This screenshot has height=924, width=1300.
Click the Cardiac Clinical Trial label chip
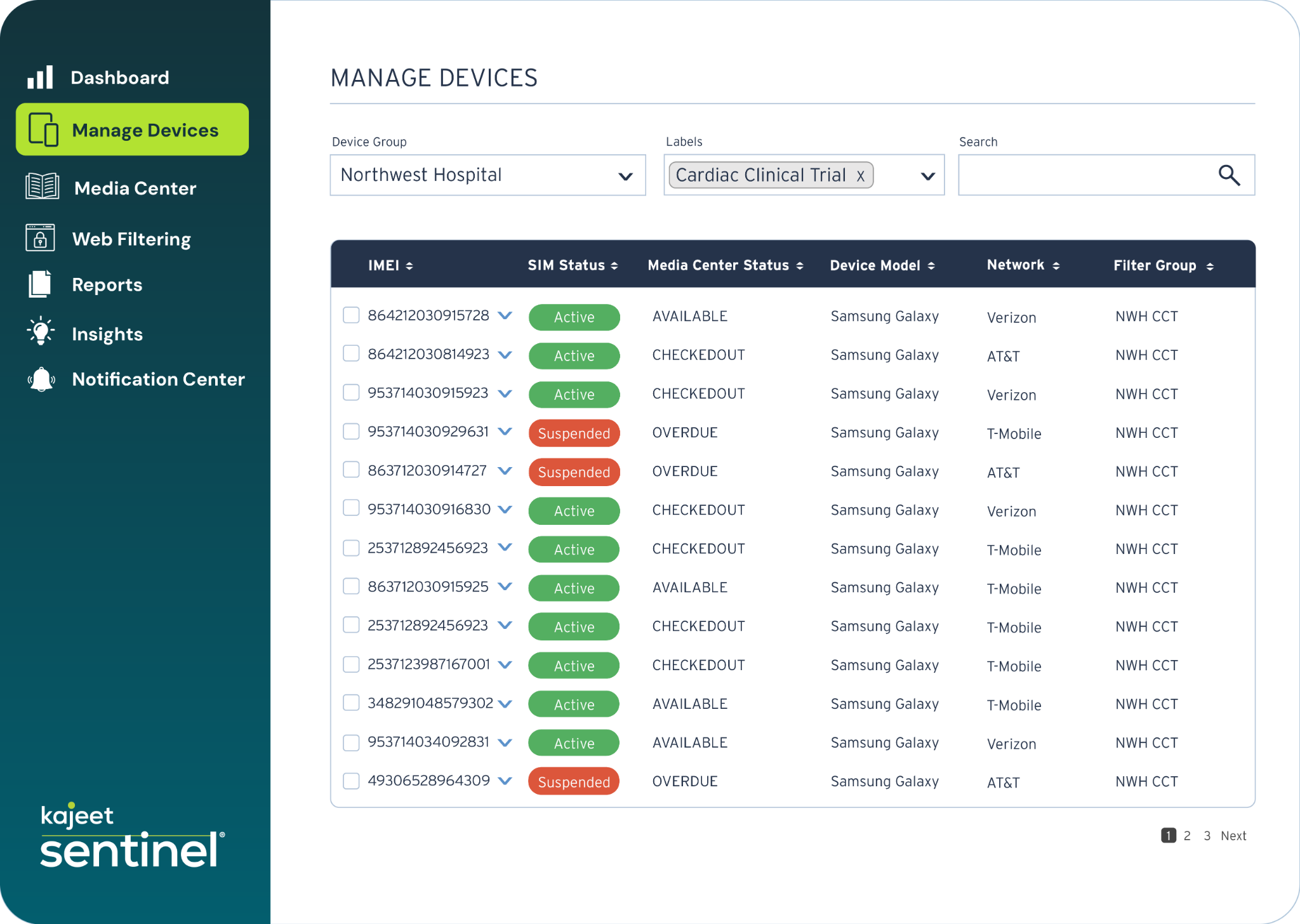(x=771, y=175)
